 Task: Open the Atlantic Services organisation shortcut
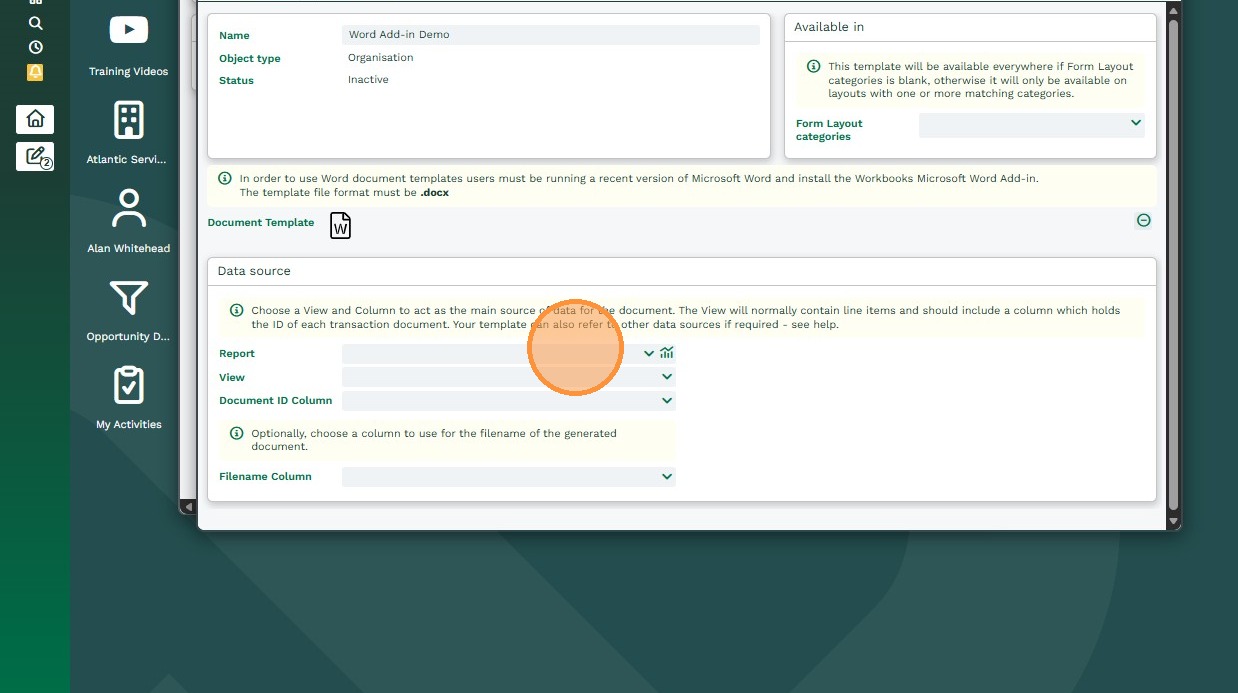[x=129, y=132]
